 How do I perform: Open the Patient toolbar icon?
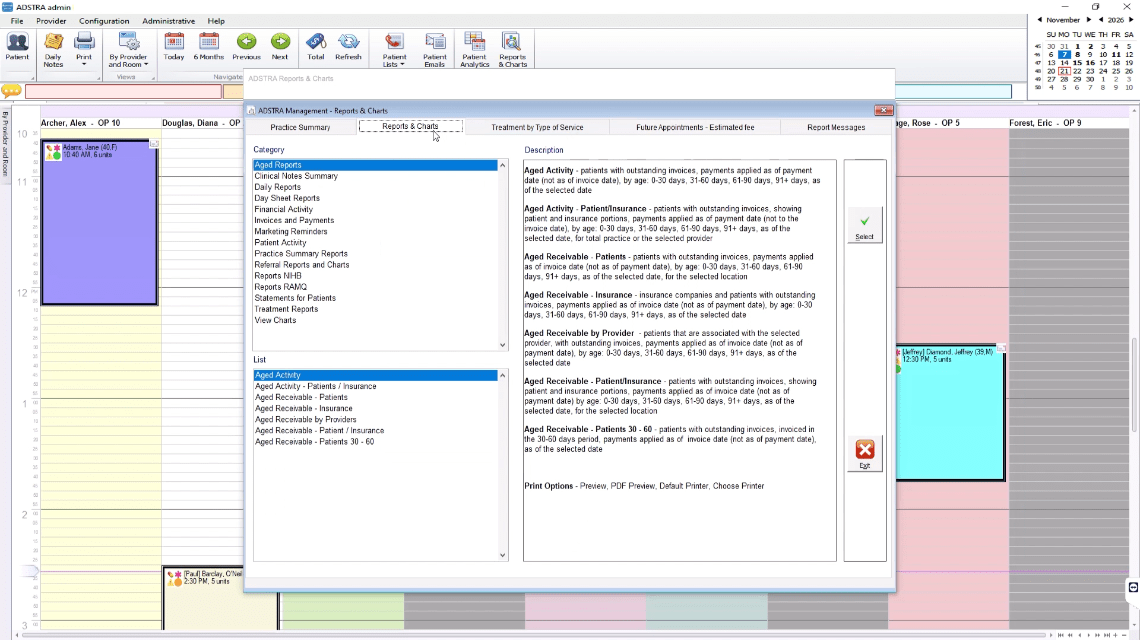point(17,47)
